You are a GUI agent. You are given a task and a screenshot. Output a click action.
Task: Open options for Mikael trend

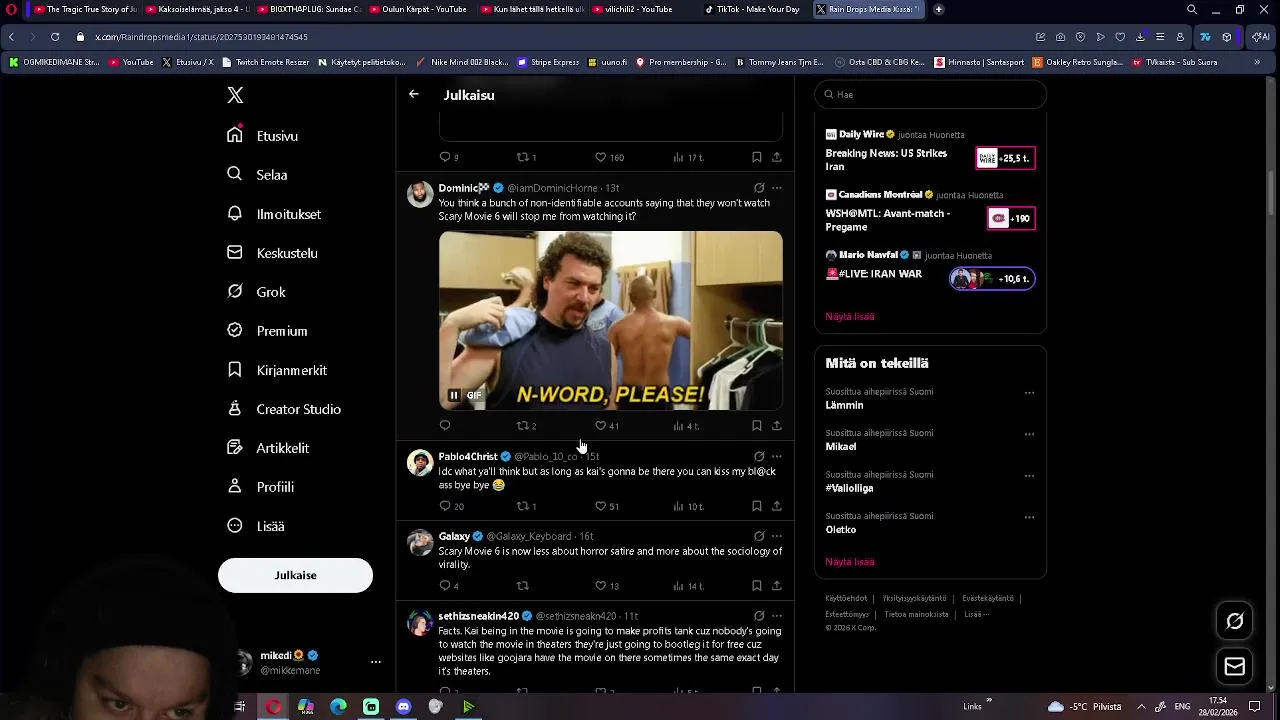tap(1029, 434)
